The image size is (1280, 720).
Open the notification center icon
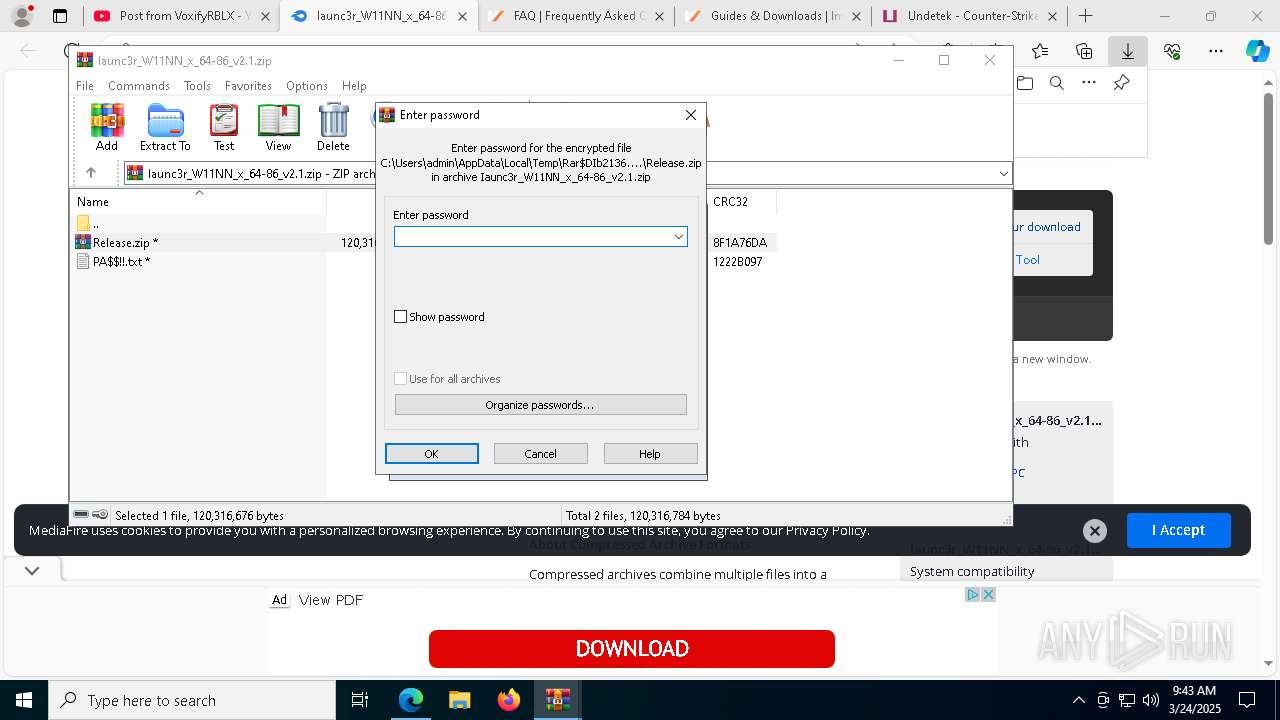click(1247, 700)
